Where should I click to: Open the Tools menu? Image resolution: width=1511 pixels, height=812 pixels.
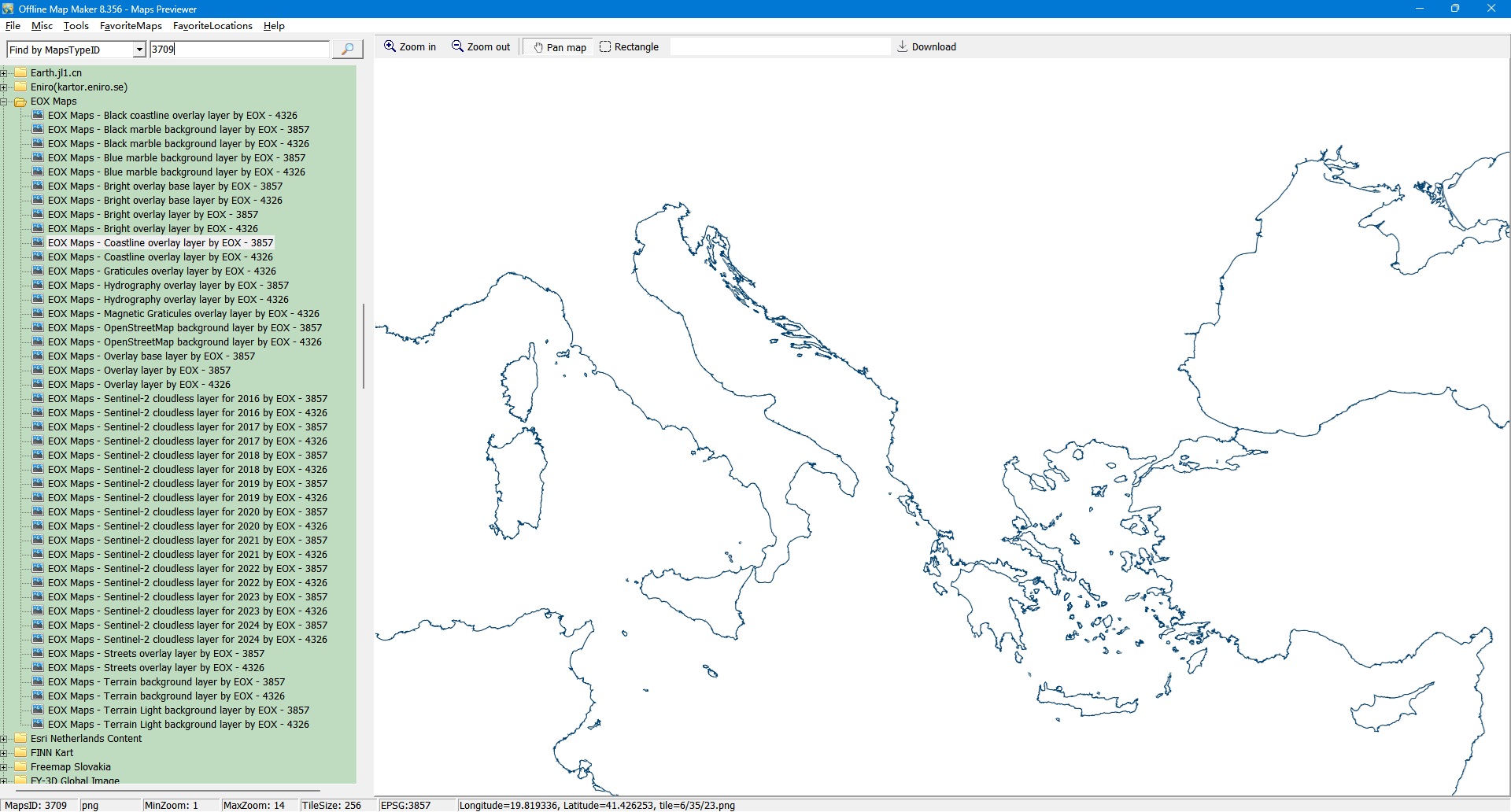click(76, 26)
